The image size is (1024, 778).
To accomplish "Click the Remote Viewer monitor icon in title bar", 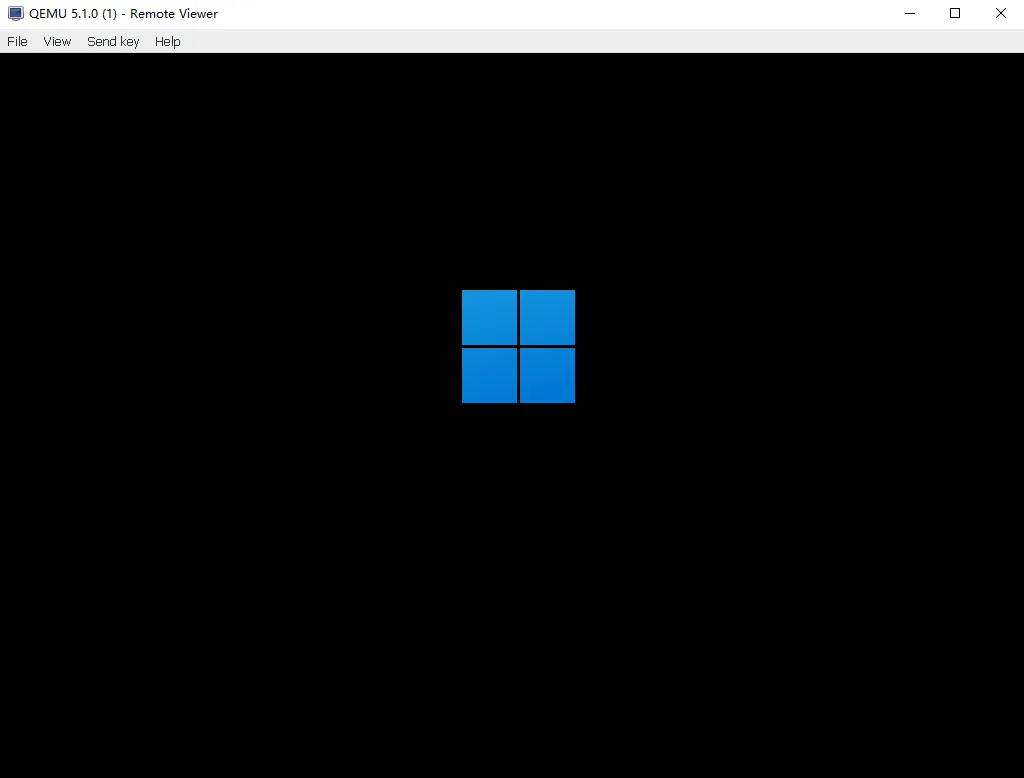I will pyautogui.click(x=15, y=14).
